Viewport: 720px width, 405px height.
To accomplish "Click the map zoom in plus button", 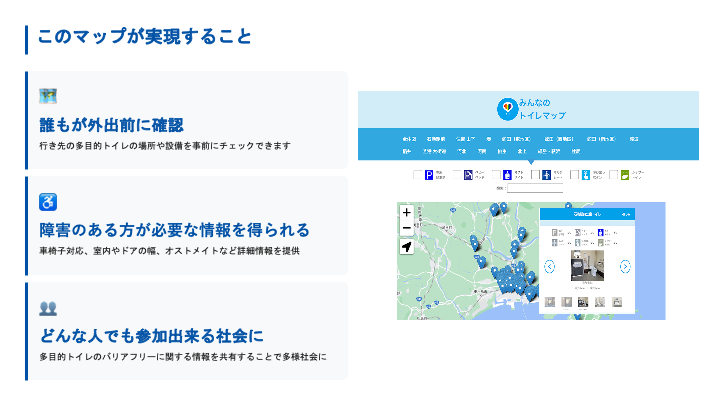I will tap(407, 213).
